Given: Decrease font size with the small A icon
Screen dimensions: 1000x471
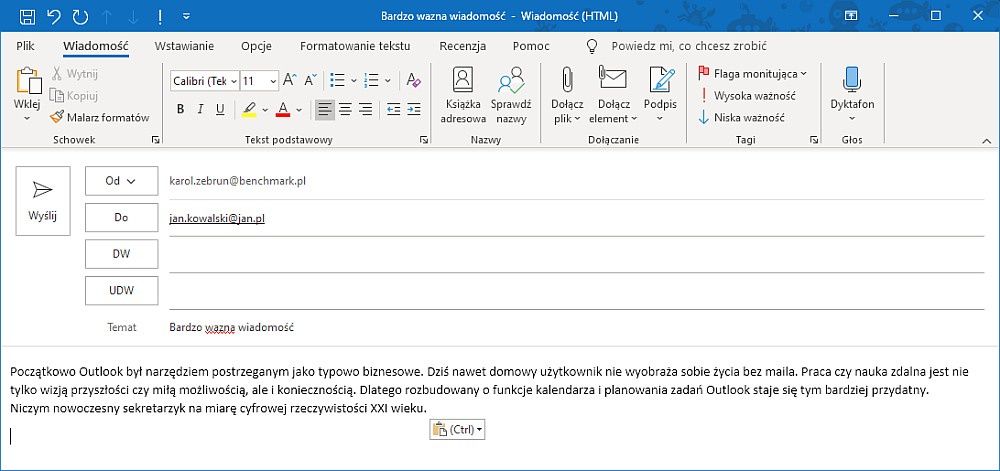Looking at the screenshot, I should pyautogui.click(x=311, y=80).
